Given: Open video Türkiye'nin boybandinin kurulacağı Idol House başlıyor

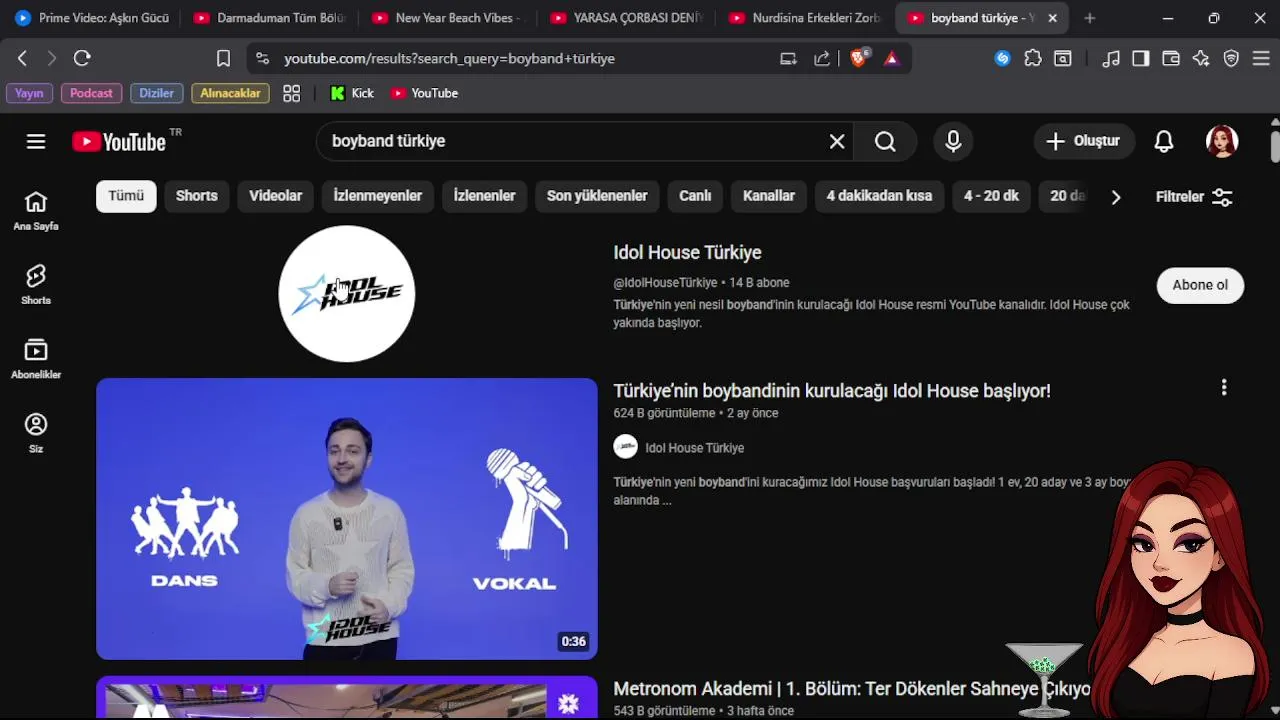Looking at the screenshot, I should click(832, 391).
